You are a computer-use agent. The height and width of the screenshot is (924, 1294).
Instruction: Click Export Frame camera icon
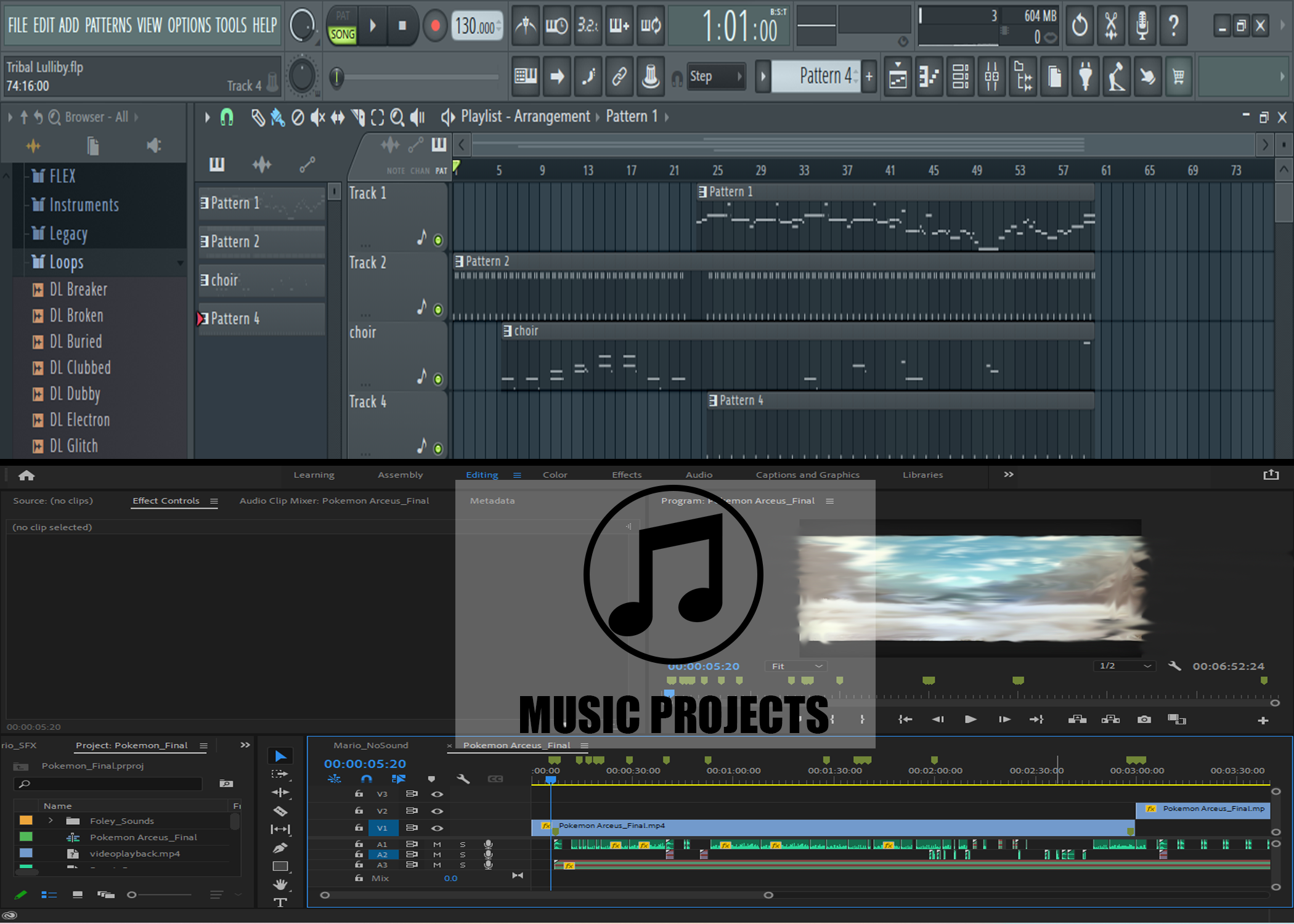1144,719
